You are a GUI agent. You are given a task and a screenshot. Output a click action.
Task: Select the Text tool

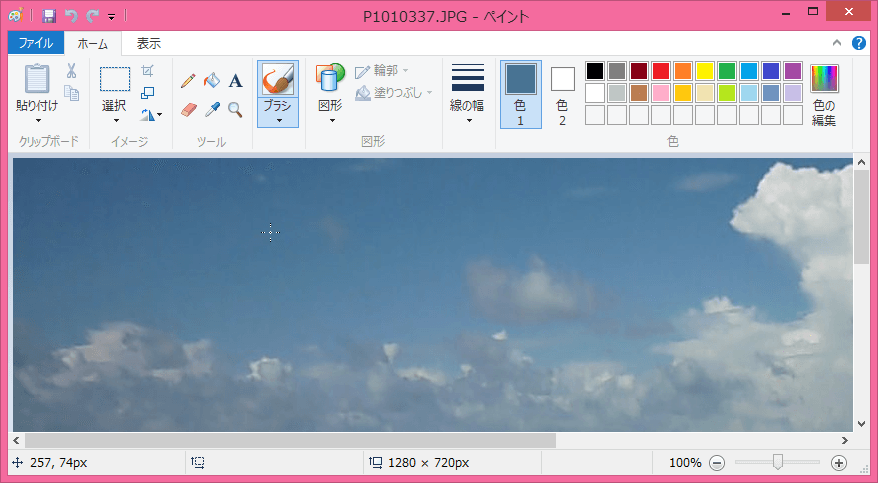(x=236, y=81)
